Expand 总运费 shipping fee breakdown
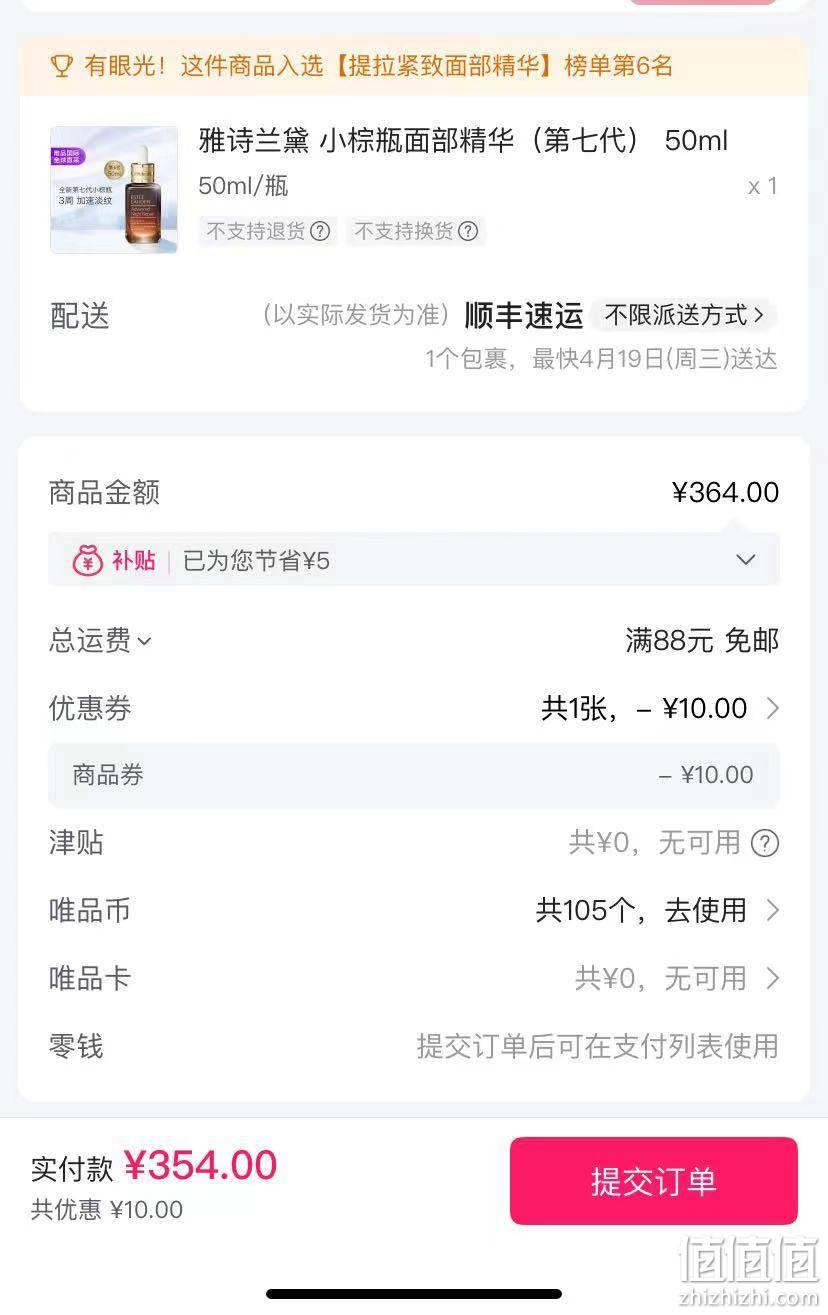 pos(100,640)
